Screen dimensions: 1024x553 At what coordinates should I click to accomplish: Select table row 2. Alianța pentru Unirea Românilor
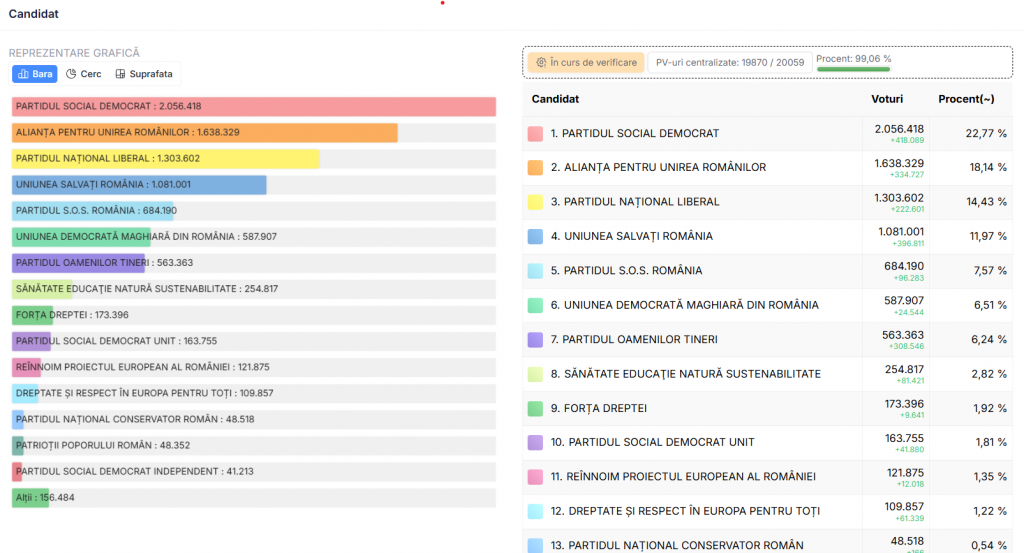tap(767, 168)
